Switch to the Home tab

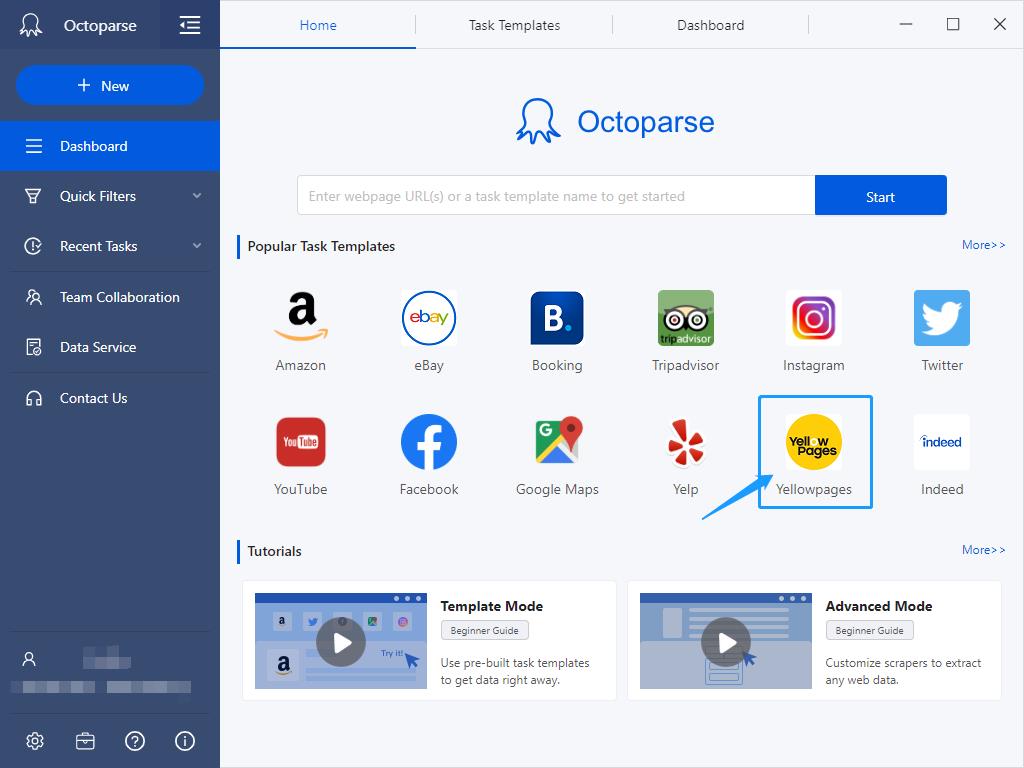(x=318, y=25)
